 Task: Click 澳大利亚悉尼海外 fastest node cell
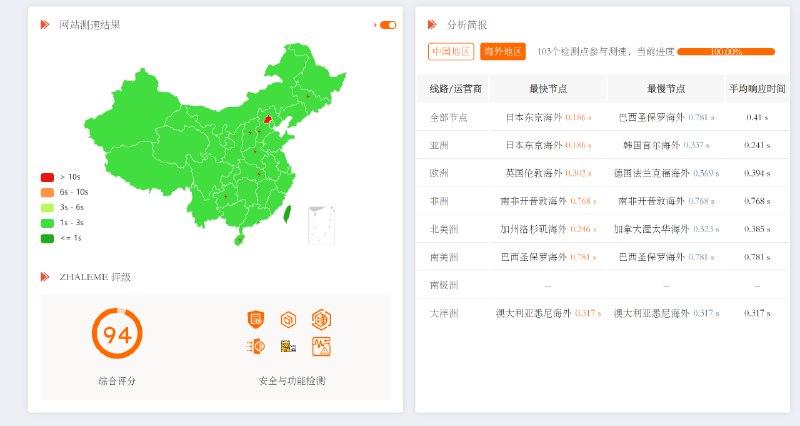tap(548, 314)
